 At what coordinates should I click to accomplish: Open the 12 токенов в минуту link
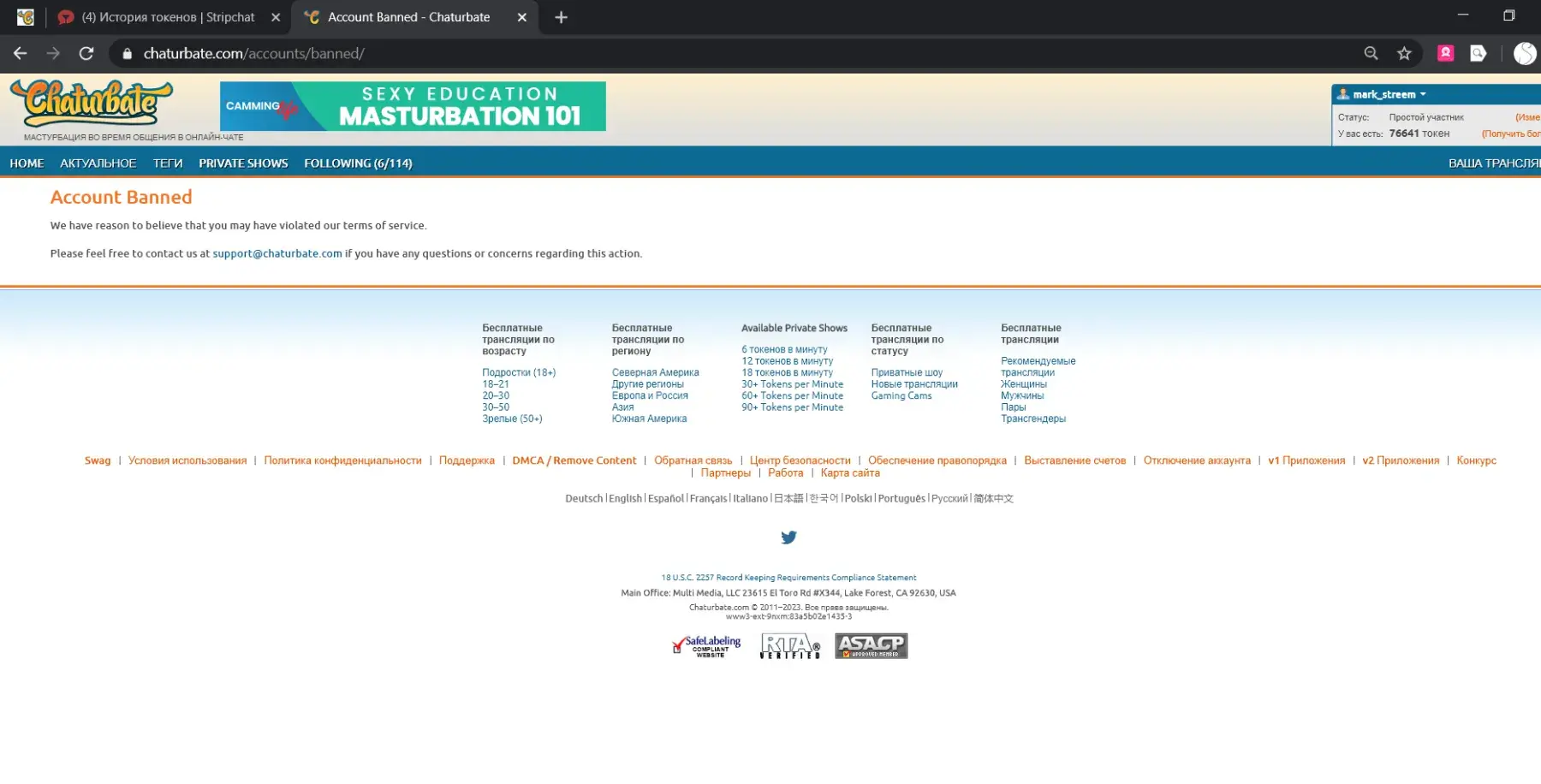pos(787,361)
